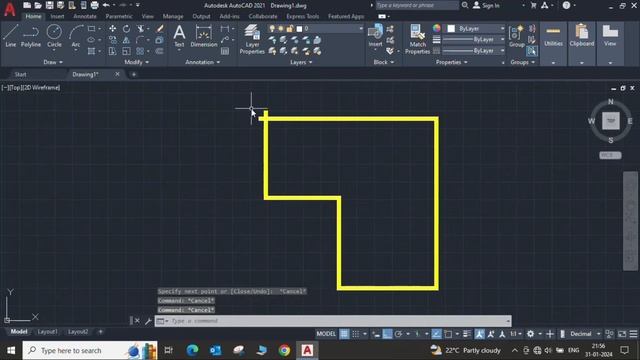This screenshot has height=360, width=640.
Task: Open the Text annotation tool
Action: pos(179,36)
